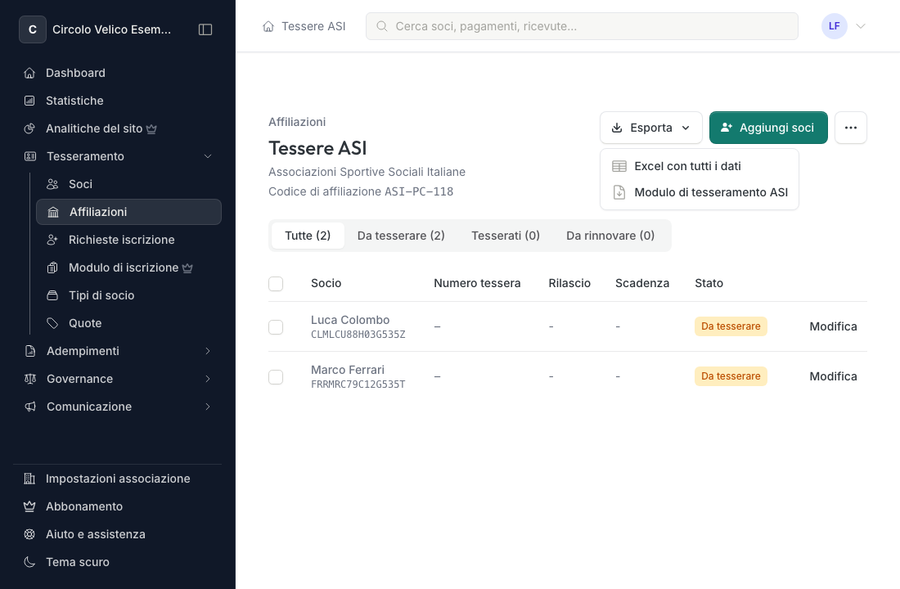Open the Esporta dropdown
This screenshot has width=900, height=589.
click(651, 127)
